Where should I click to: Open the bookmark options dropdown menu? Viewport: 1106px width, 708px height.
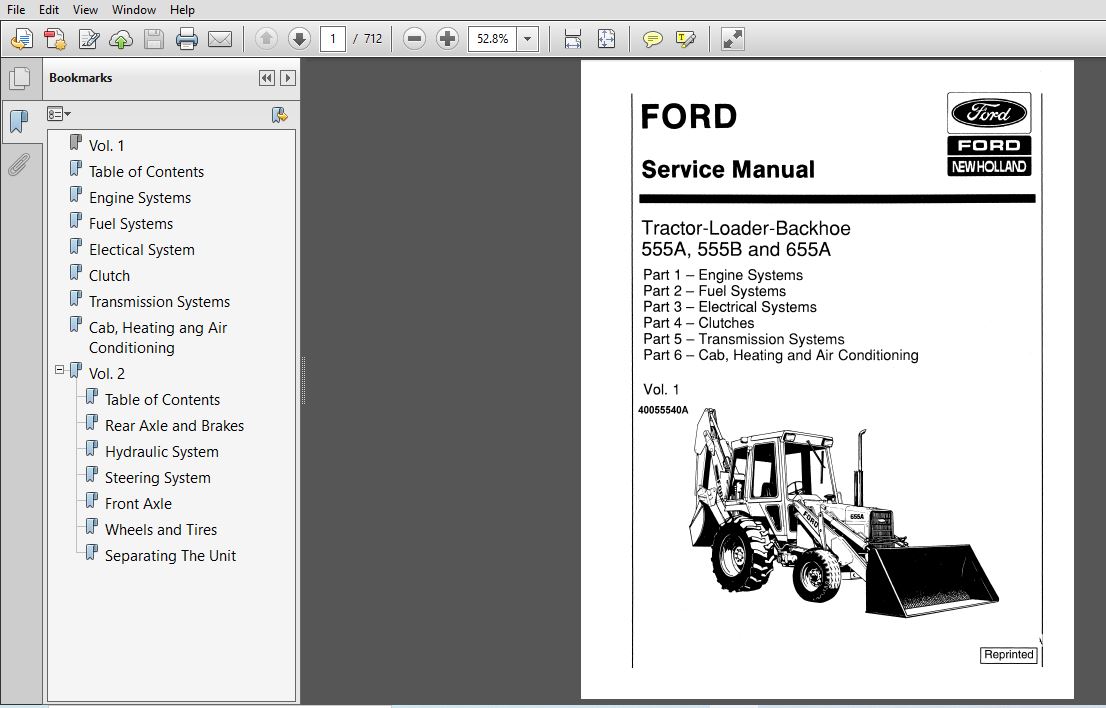pos(59,114)
